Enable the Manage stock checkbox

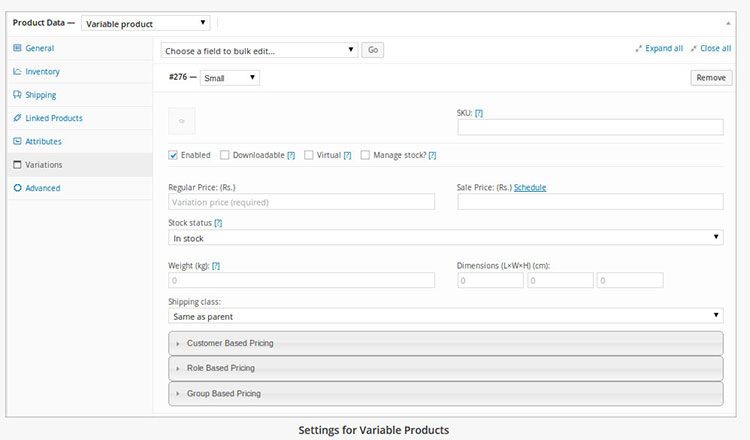pyautogui.click(x=366, y=155)
